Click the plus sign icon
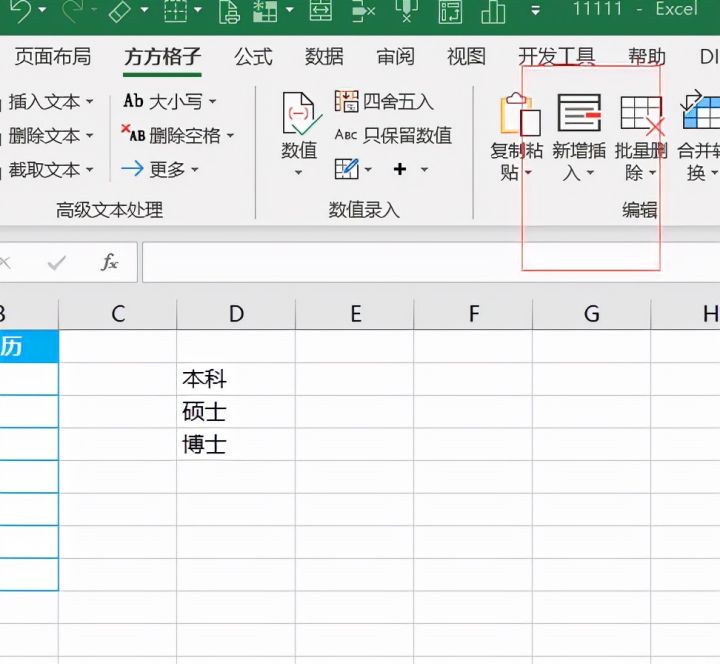 coord(400,169)
